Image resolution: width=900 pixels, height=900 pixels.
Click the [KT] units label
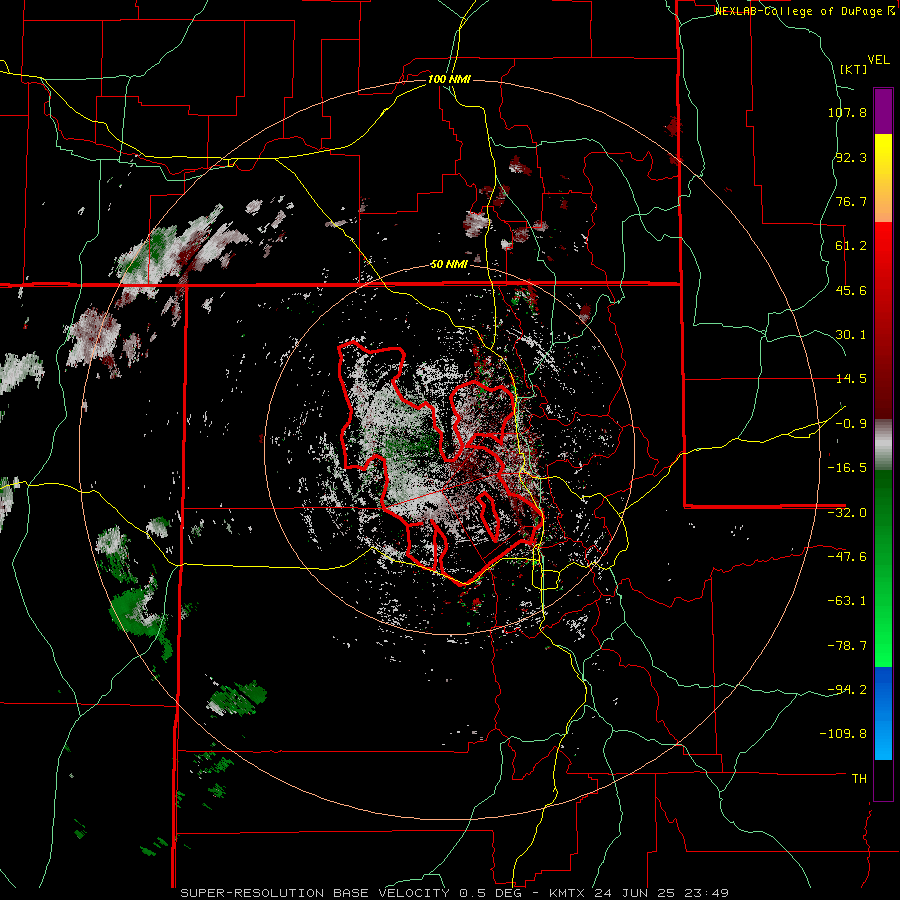point(854,69)
